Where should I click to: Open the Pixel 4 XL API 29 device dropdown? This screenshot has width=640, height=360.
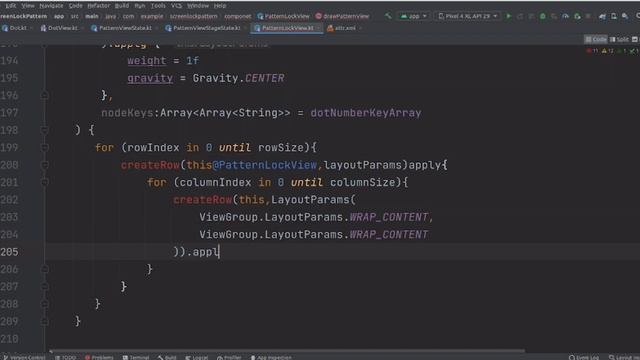(468, 16)
